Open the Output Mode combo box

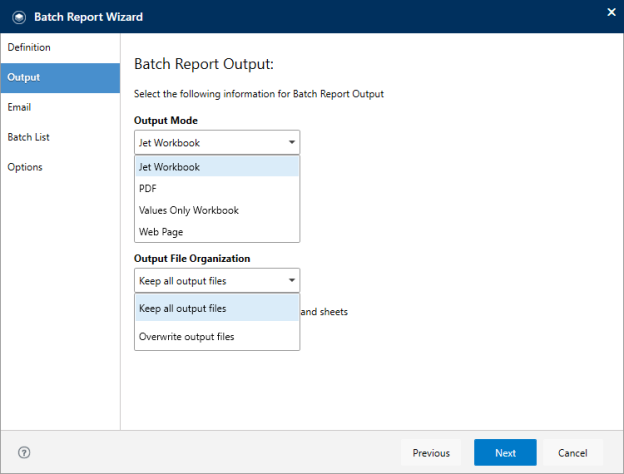pos(217,142)
